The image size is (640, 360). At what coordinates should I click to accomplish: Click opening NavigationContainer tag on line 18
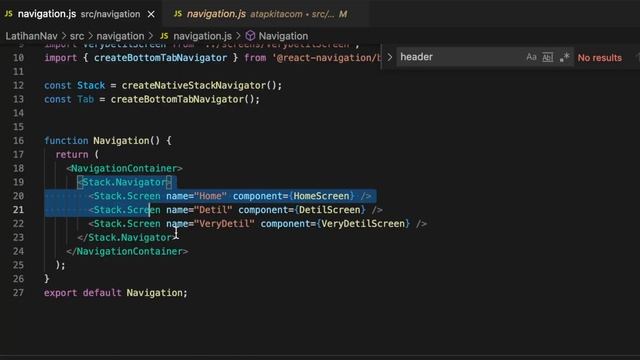[x=124, y=168]
